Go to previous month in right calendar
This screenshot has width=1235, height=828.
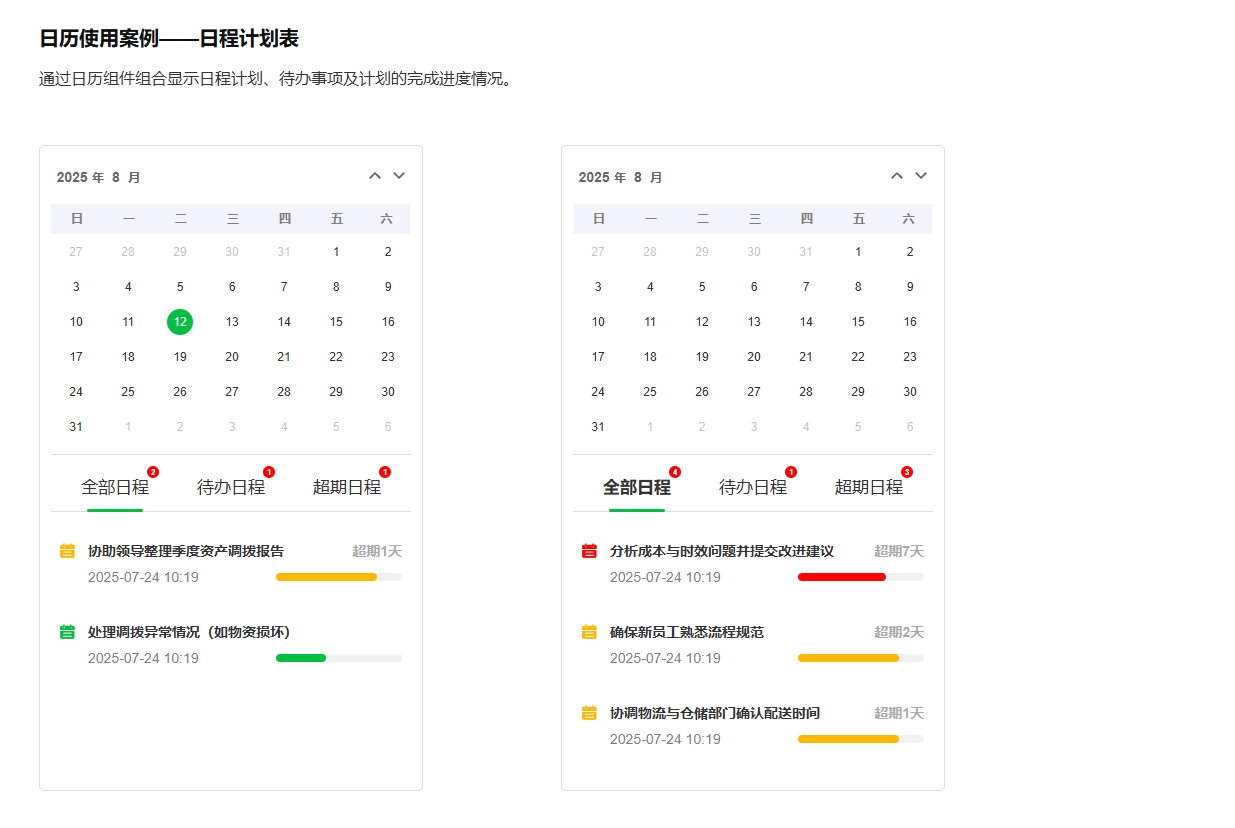tap(897, 176)
